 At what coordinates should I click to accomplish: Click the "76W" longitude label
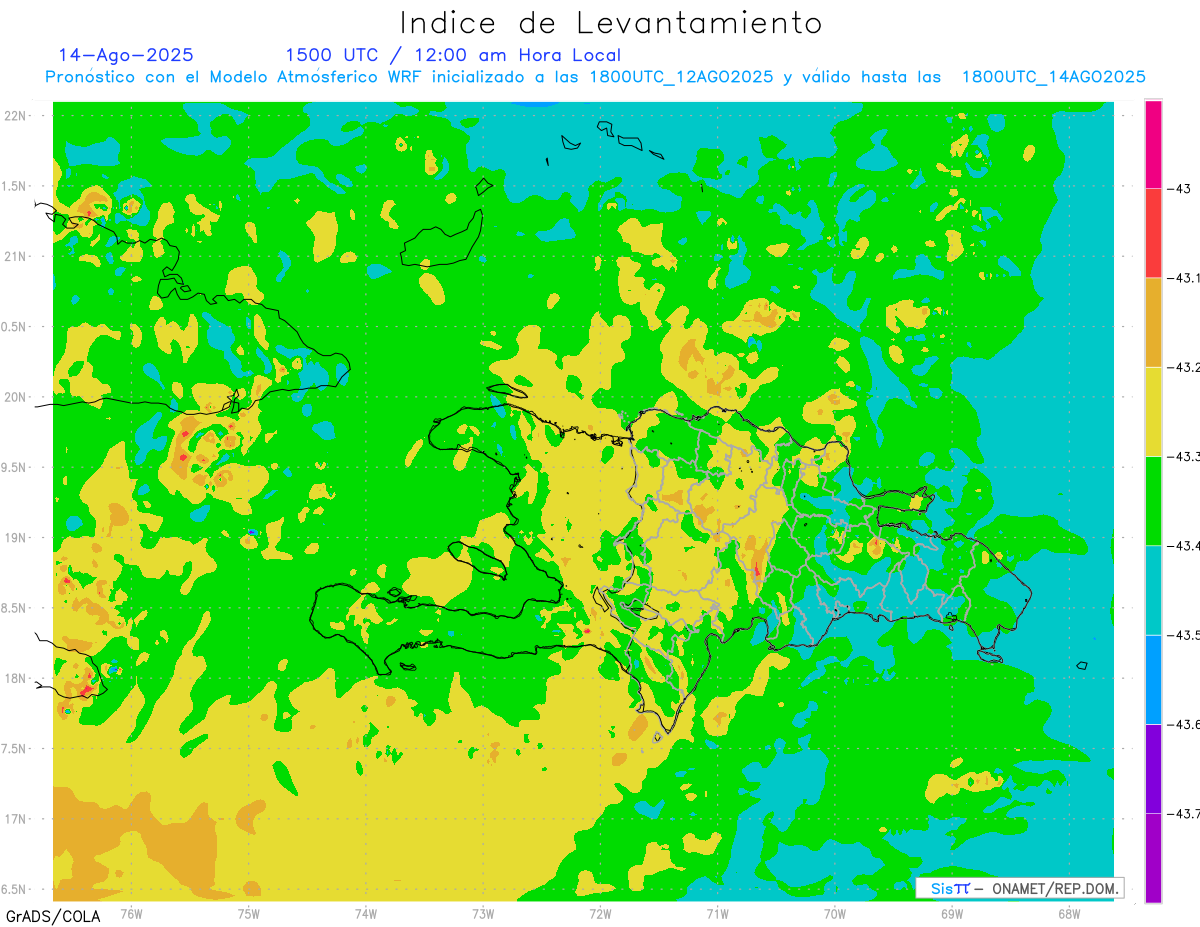131,913
